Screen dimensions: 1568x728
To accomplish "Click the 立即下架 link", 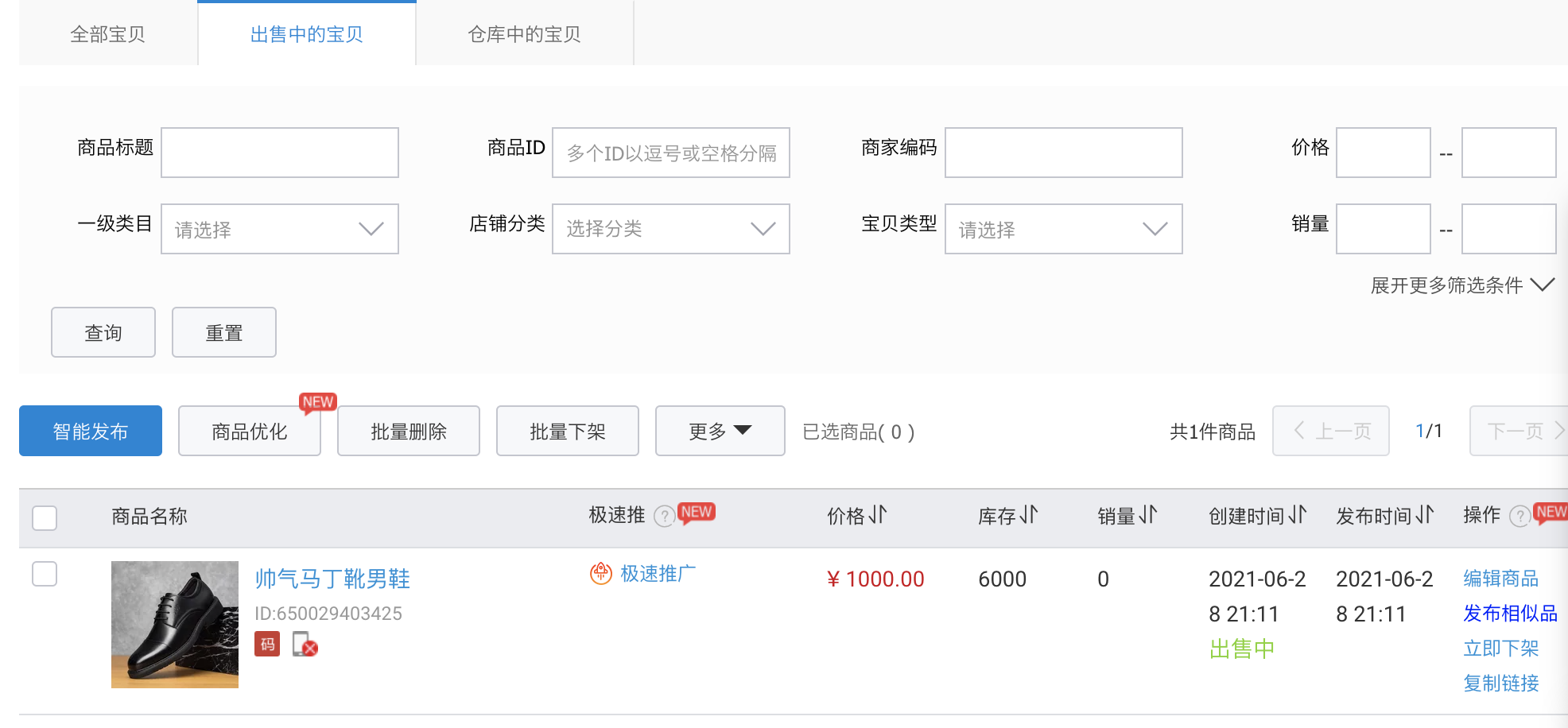I will pos(1501,649).
